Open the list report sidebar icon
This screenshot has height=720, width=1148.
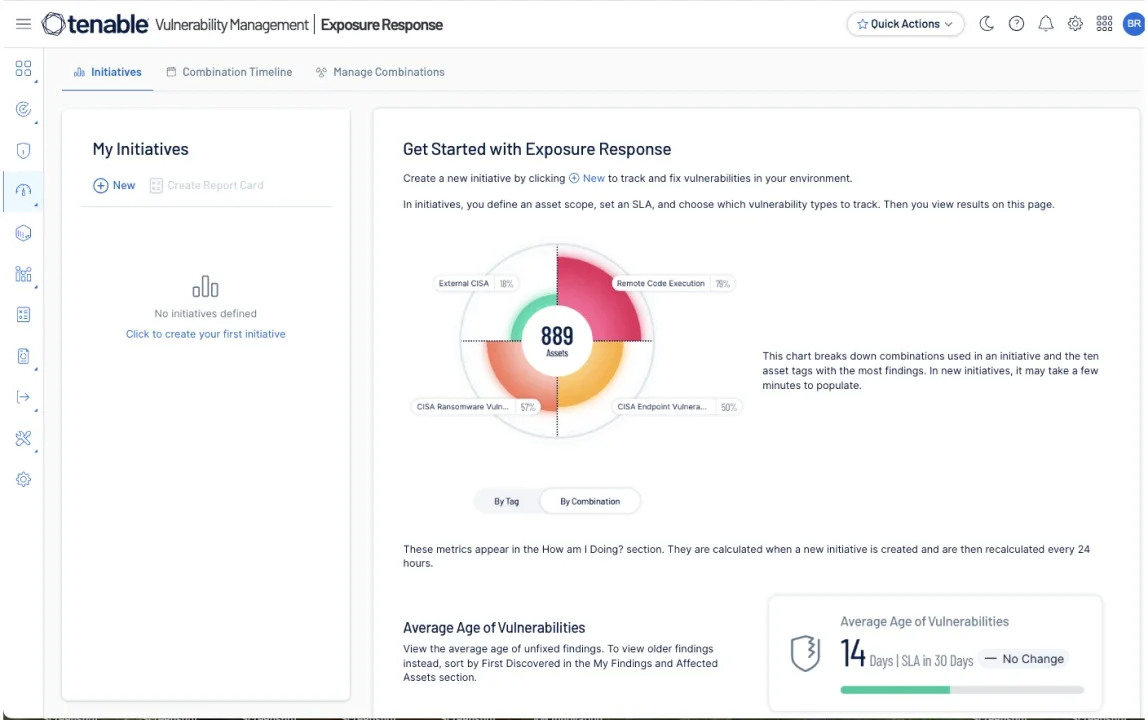[x=23, y=315]
